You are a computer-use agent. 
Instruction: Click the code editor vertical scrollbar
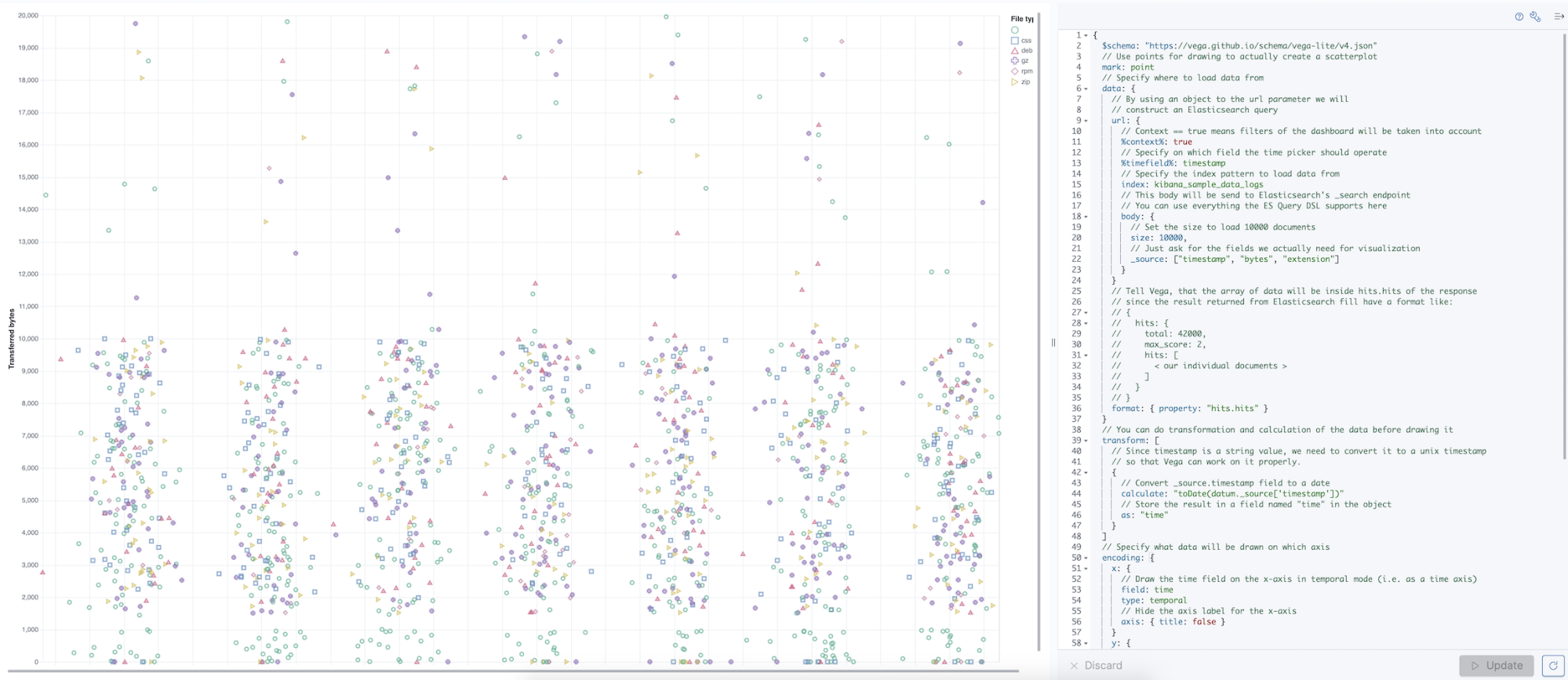click(x=1564, y=235)
